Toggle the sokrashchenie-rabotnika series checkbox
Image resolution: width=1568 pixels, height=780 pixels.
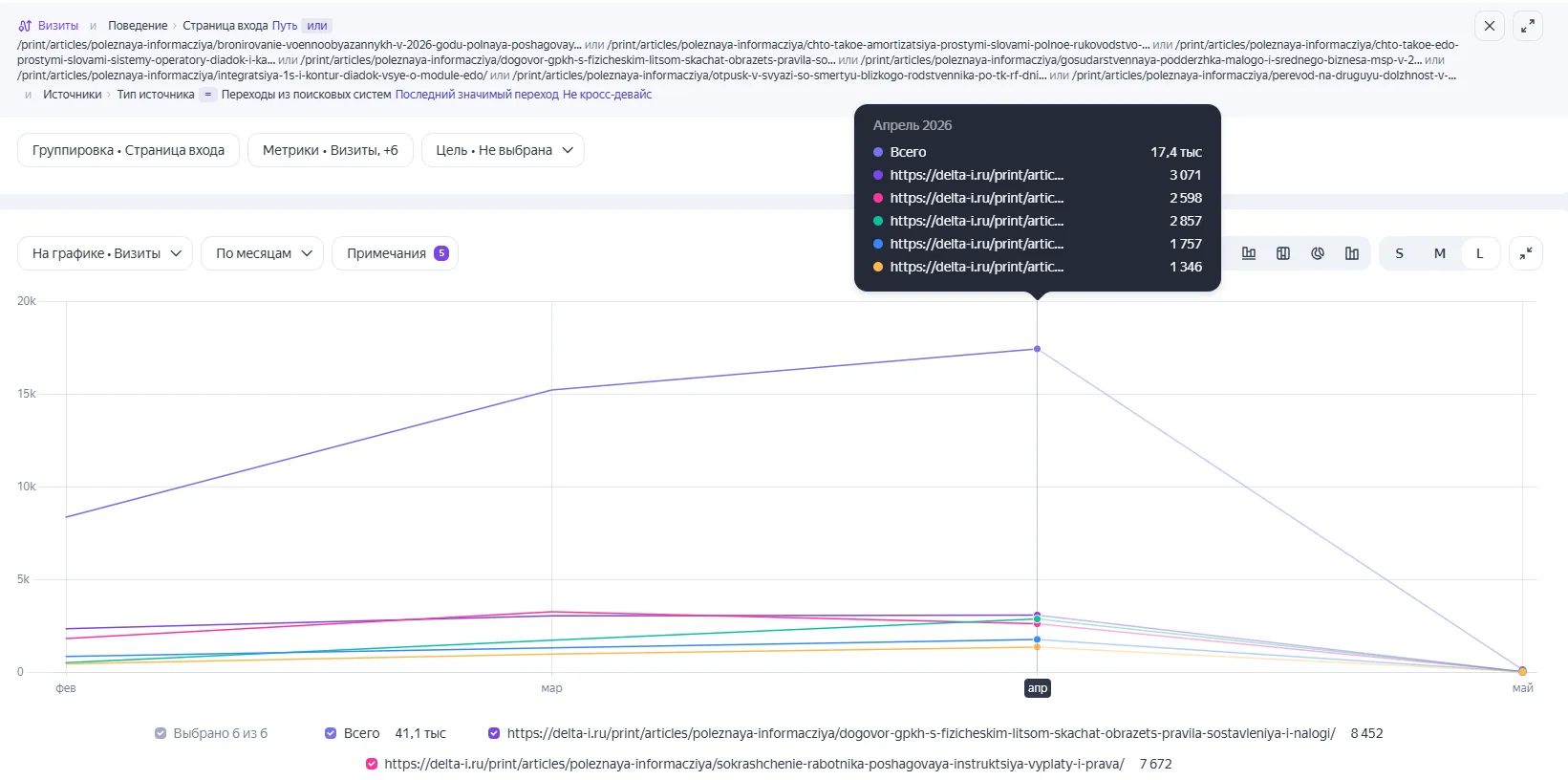pos(372,764)
